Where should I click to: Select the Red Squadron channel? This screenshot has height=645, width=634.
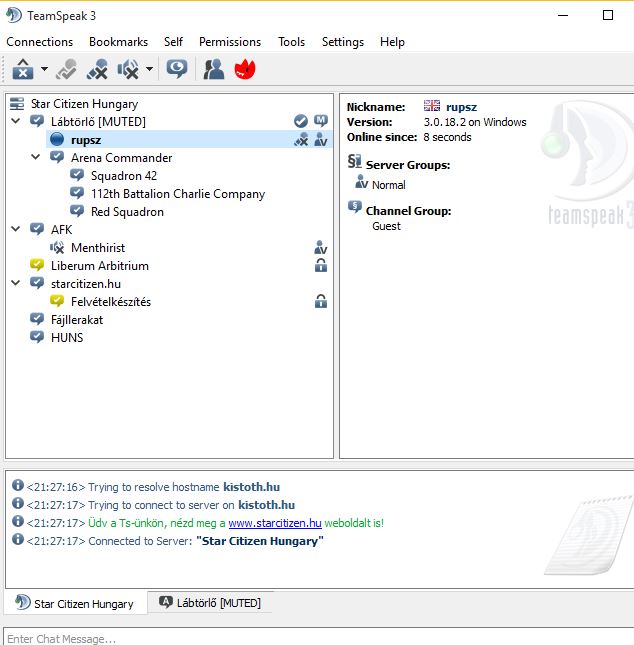pyautogui.click(x=127, y=212)
